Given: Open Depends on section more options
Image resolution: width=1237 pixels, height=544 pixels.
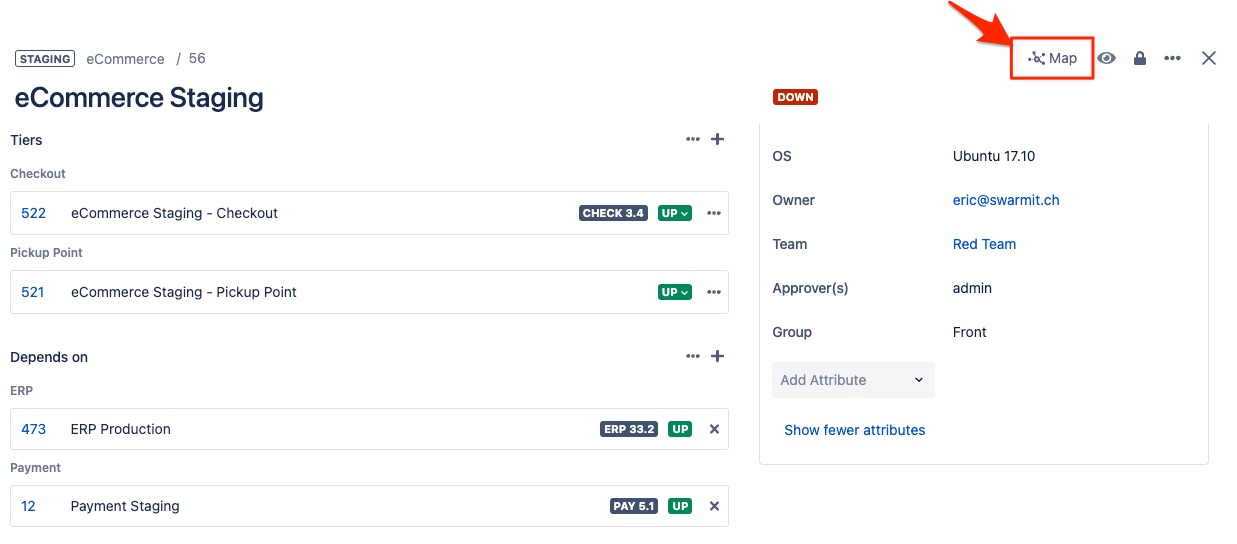Looking at the screenshot, I should coord(692,356).
